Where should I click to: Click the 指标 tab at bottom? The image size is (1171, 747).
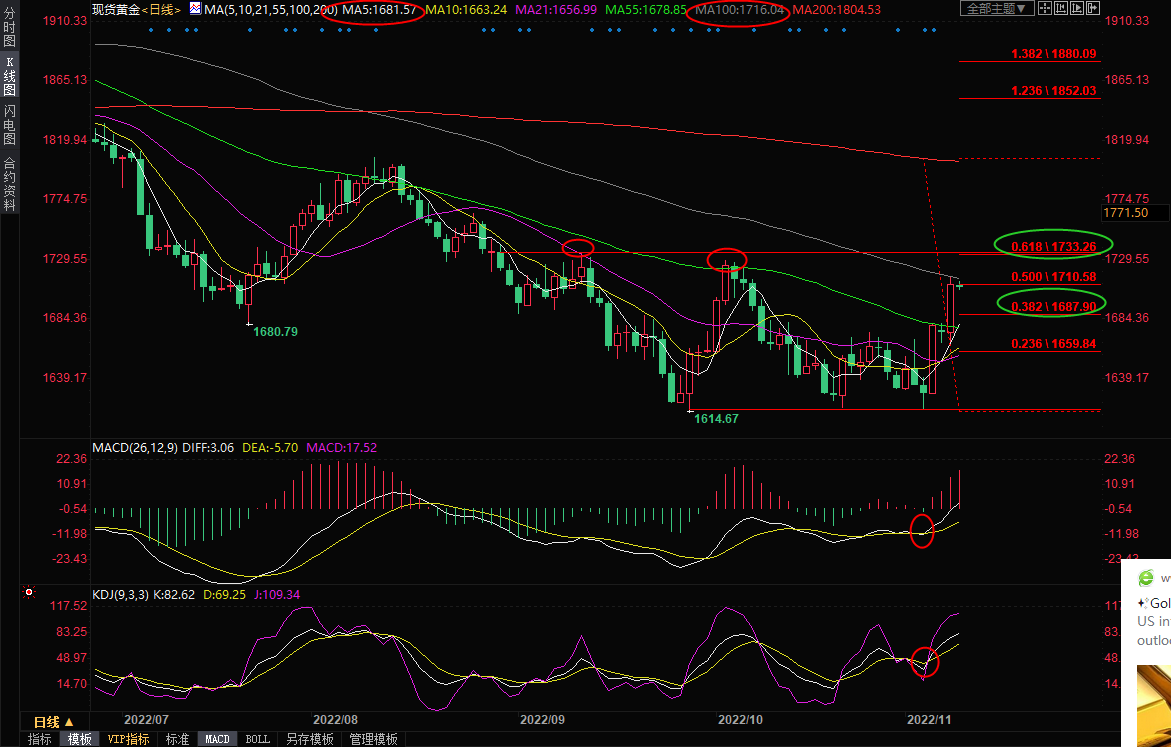tap(40, 739)
